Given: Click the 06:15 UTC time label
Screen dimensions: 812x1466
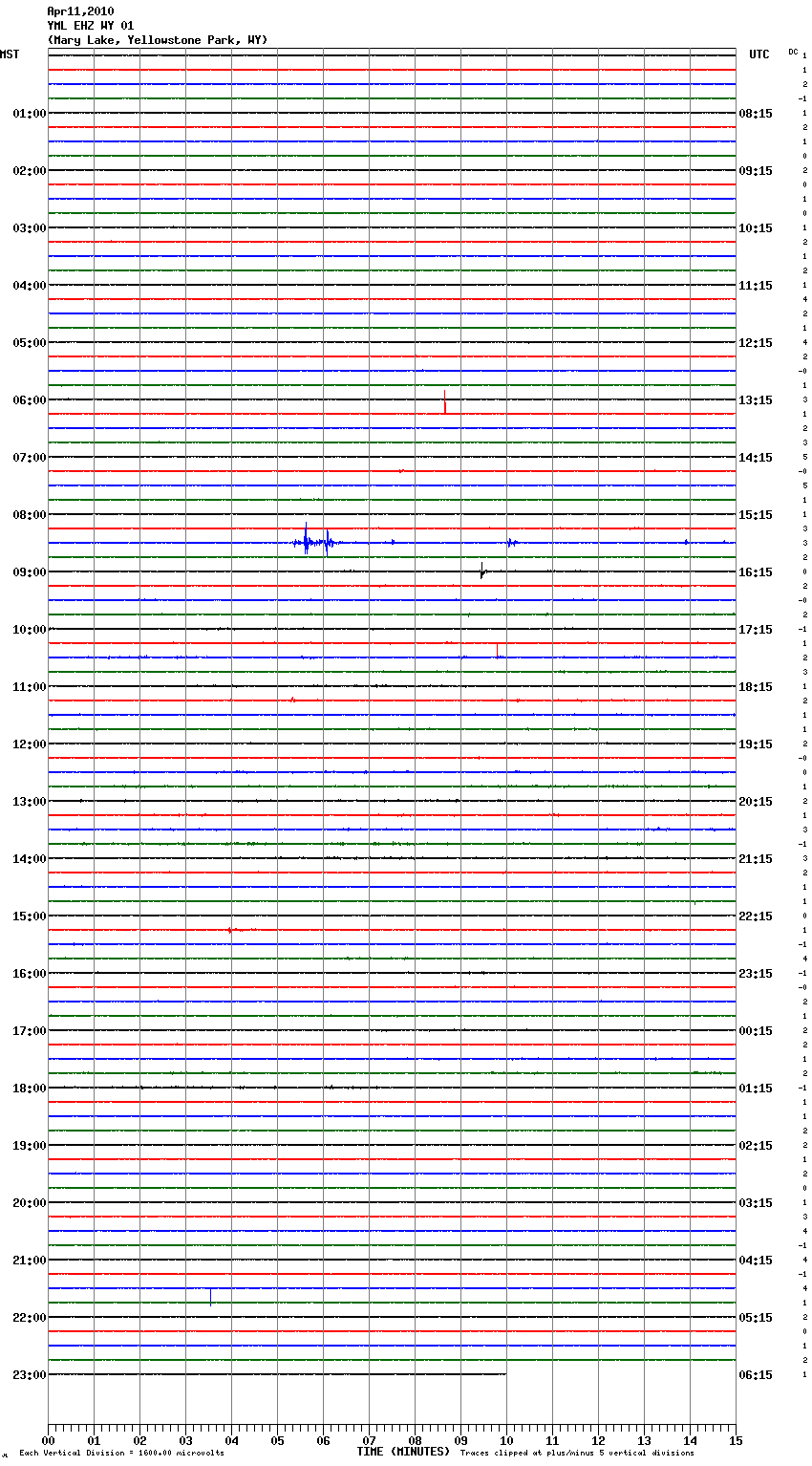Looking at the screenshot, I should point(756,1375).
